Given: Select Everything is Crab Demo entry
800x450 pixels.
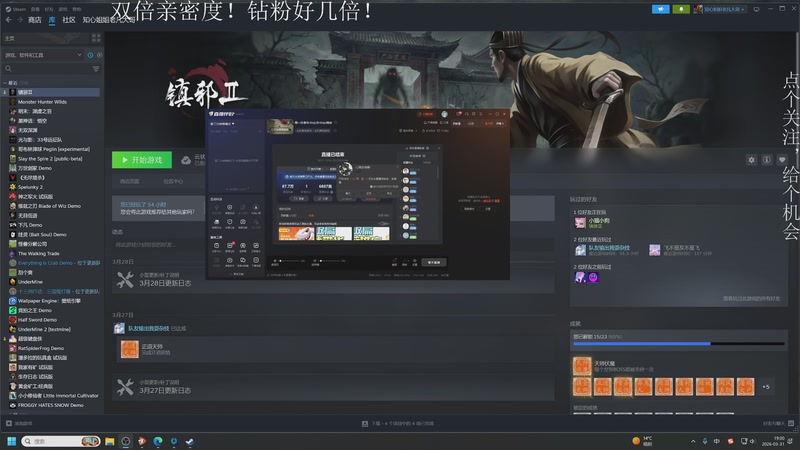Looking at the screenshot, I should pyautogui.click(x=59, y=263).
